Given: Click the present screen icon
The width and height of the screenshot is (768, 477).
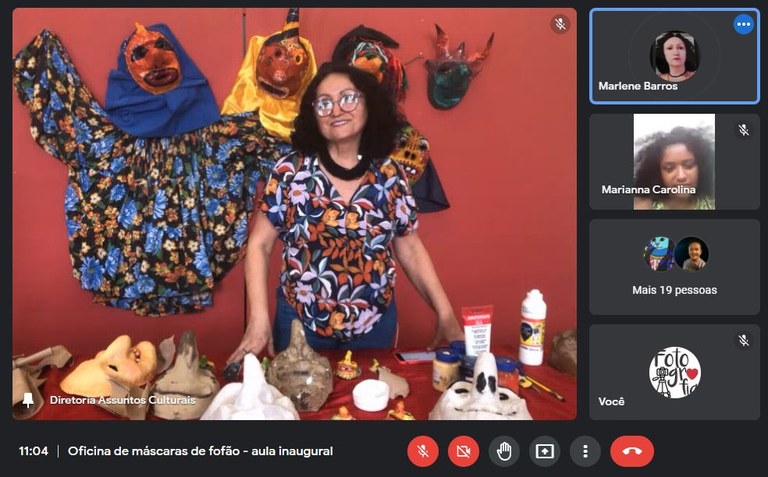Looking at the screenshot, I should tap(545, 451).
